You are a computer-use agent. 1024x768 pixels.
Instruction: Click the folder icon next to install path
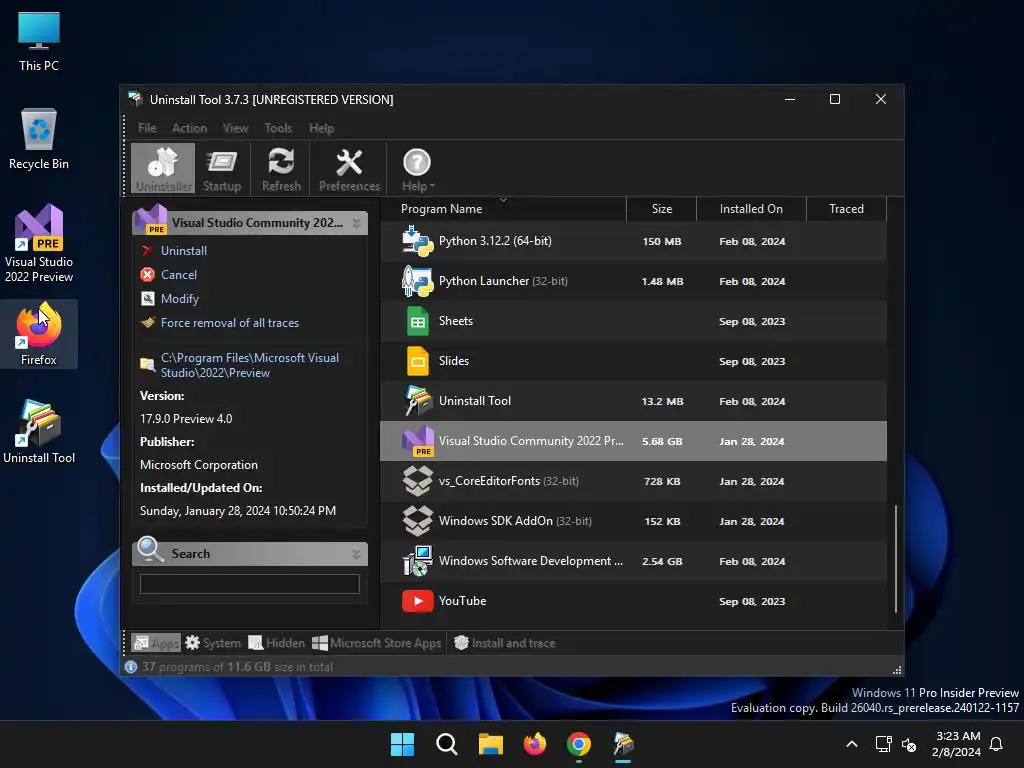pyautogui.click(x=148, y=364)
